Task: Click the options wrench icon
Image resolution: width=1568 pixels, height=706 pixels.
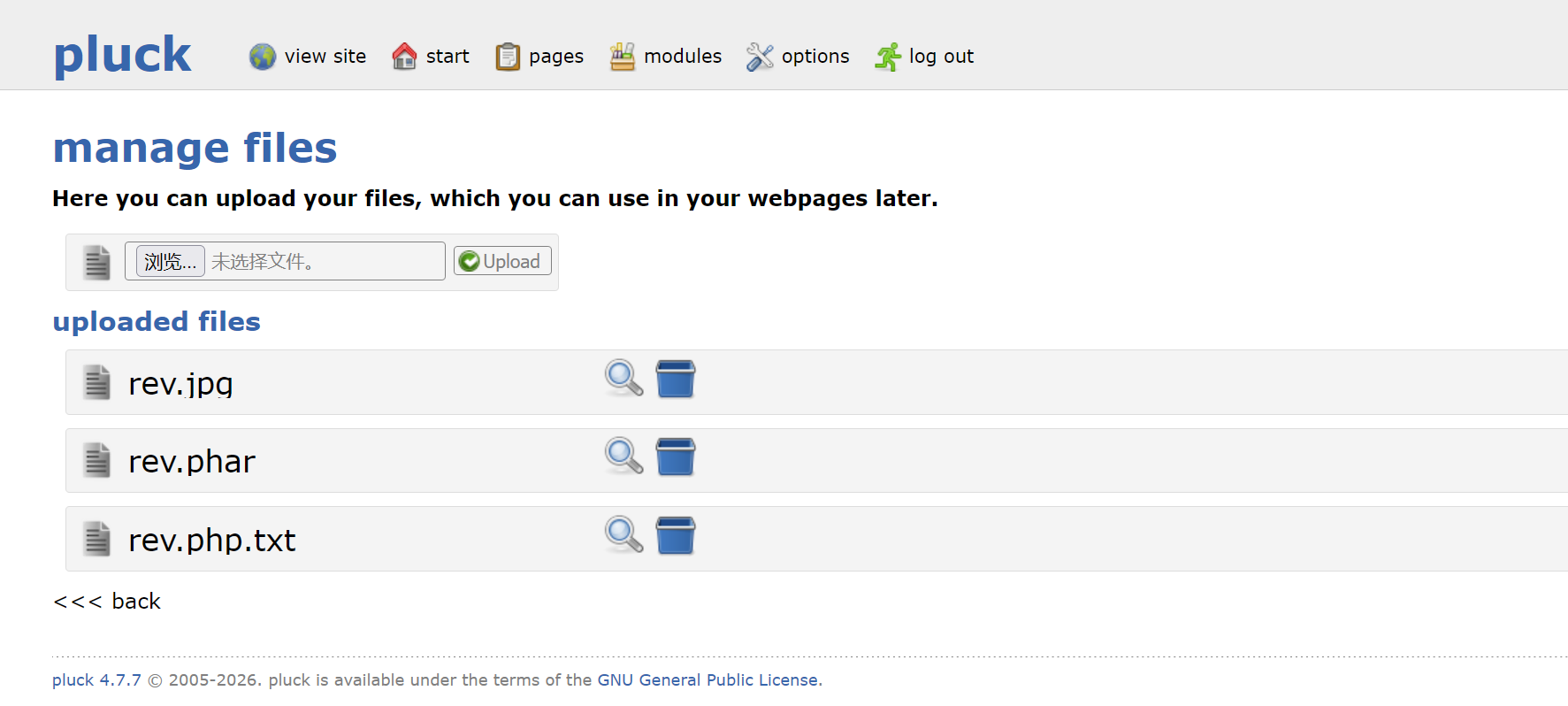Action: click(x=760, y=57)
